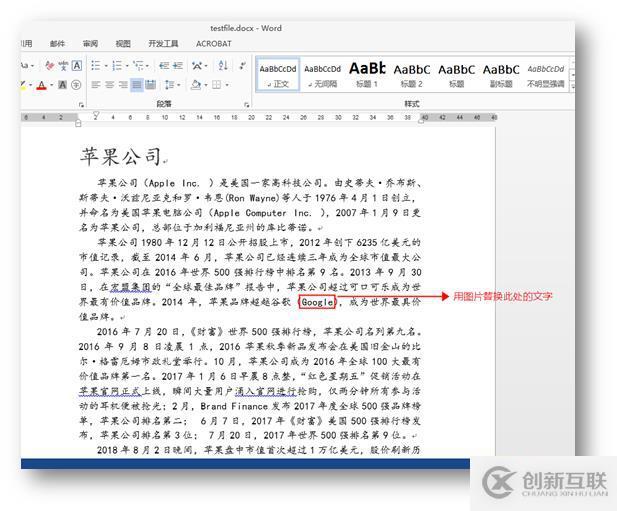Apply the 标题 style

[x=456, y=74]
